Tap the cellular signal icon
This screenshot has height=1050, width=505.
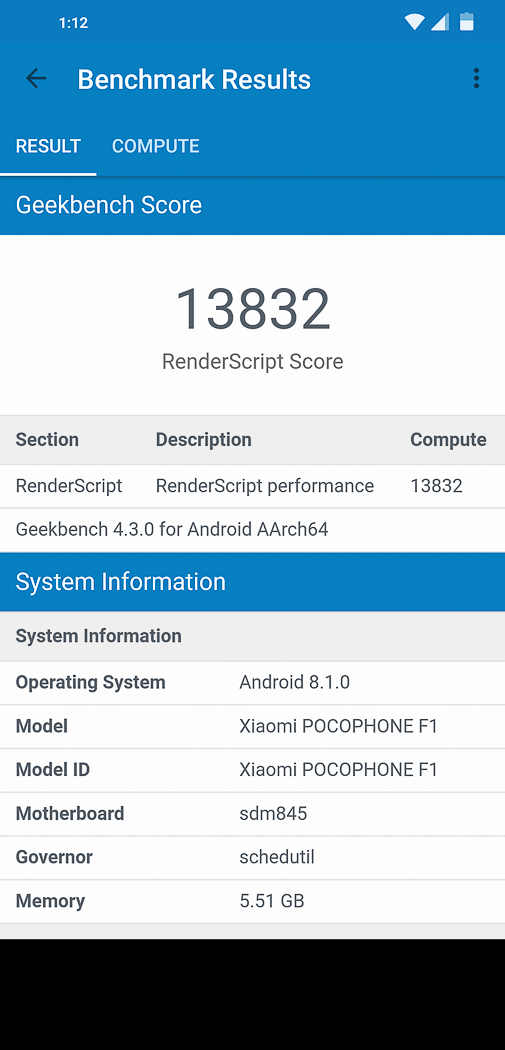tap(440, 23)
